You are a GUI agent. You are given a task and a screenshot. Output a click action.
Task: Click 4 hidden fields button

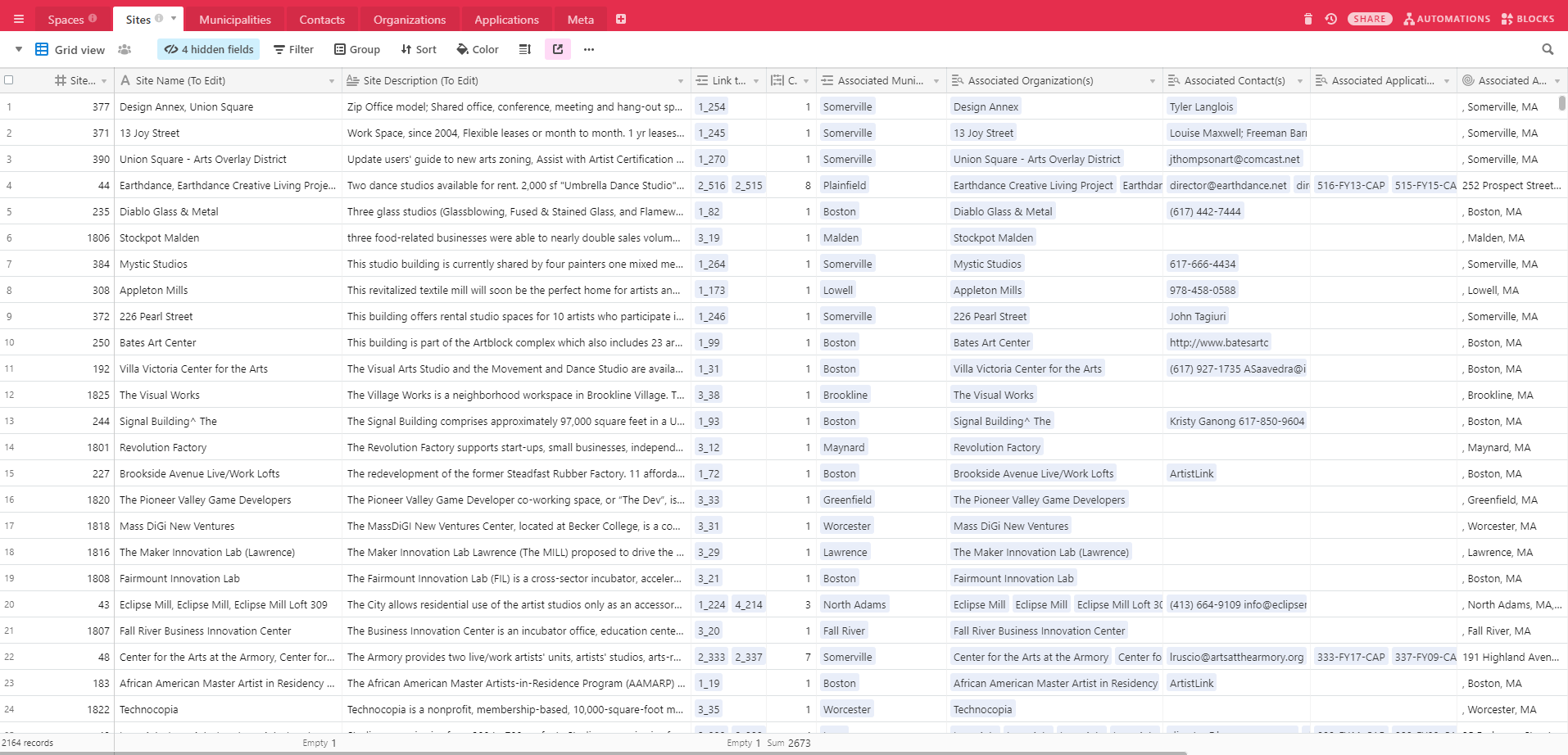coord(209,49)
